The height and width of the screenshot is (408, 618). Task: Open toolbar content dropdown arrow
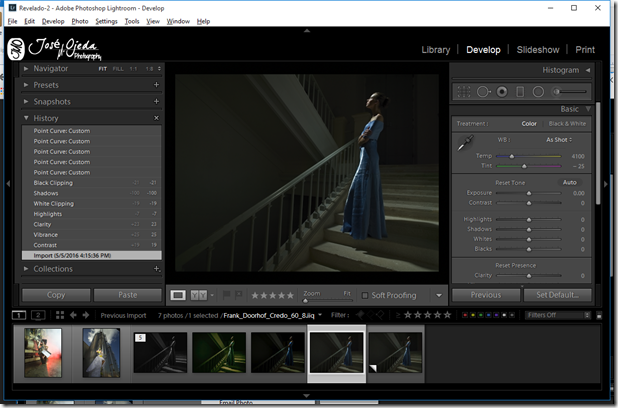click(x=439, y=295)
